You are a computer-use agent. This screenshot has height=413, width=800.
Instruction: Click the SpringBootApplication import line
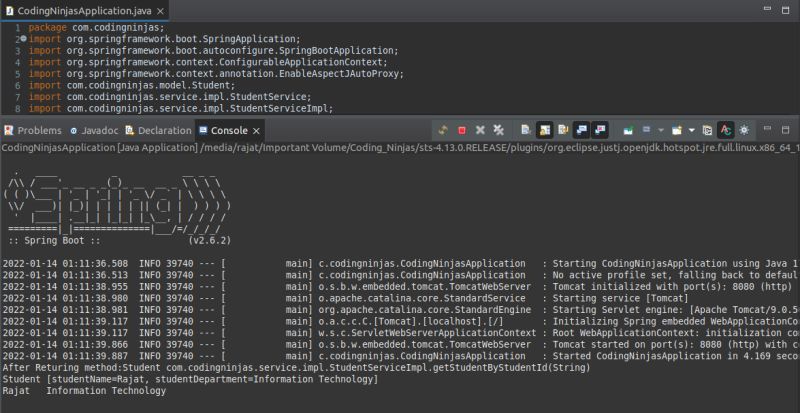pos(213,51)
